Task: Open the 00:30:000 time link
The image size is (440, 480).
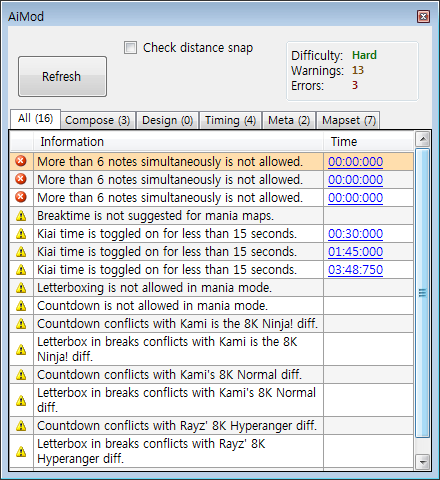Action: tap(355, 234)
